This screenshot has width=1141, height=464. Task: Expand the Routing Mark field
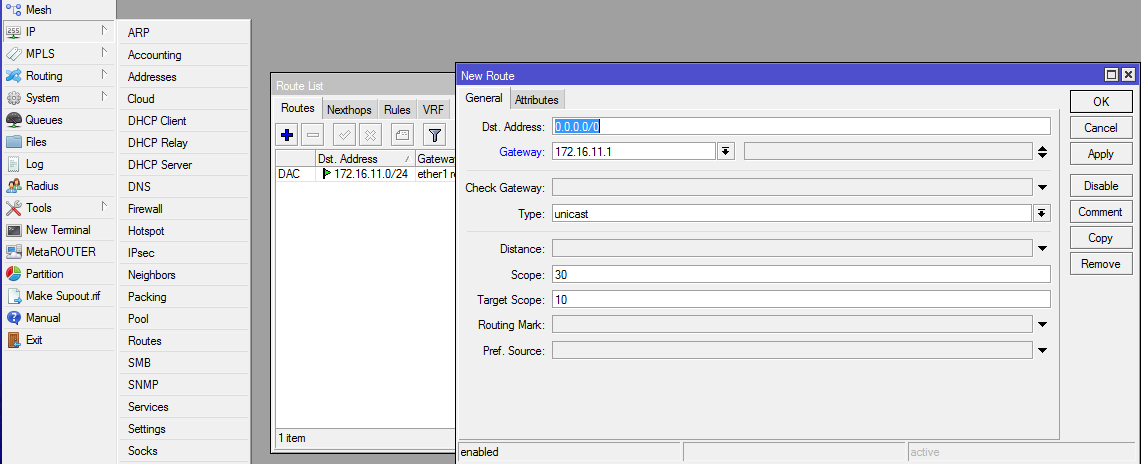1042,325
